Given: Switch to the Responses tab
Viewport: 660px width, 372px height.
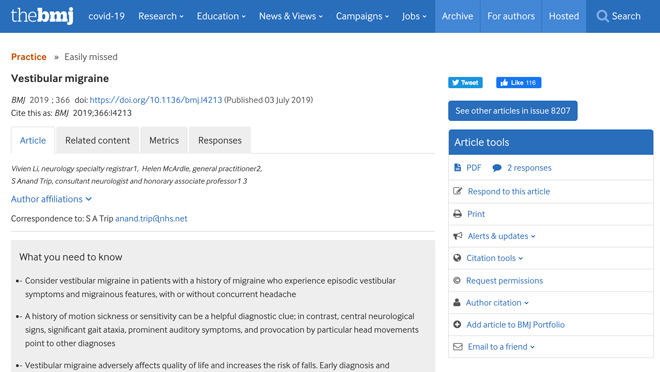Looking at the screenshot, I should 220,140.
